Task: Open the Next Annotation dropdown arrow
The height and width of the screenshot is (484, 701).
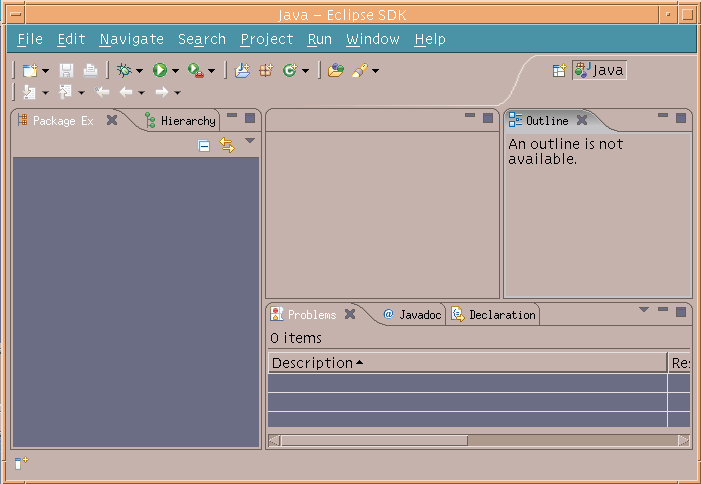Action: click(x=45, y=93)
